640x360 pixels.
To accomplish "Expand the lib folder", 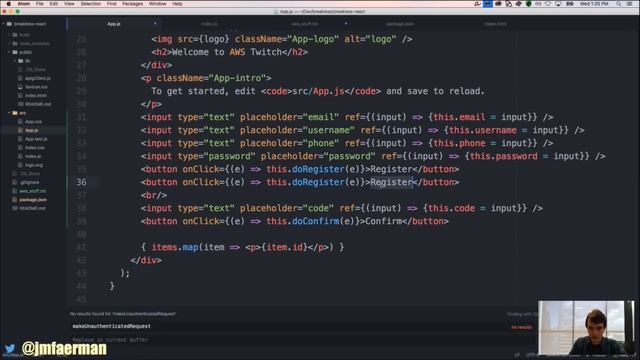I will (15, 60).
